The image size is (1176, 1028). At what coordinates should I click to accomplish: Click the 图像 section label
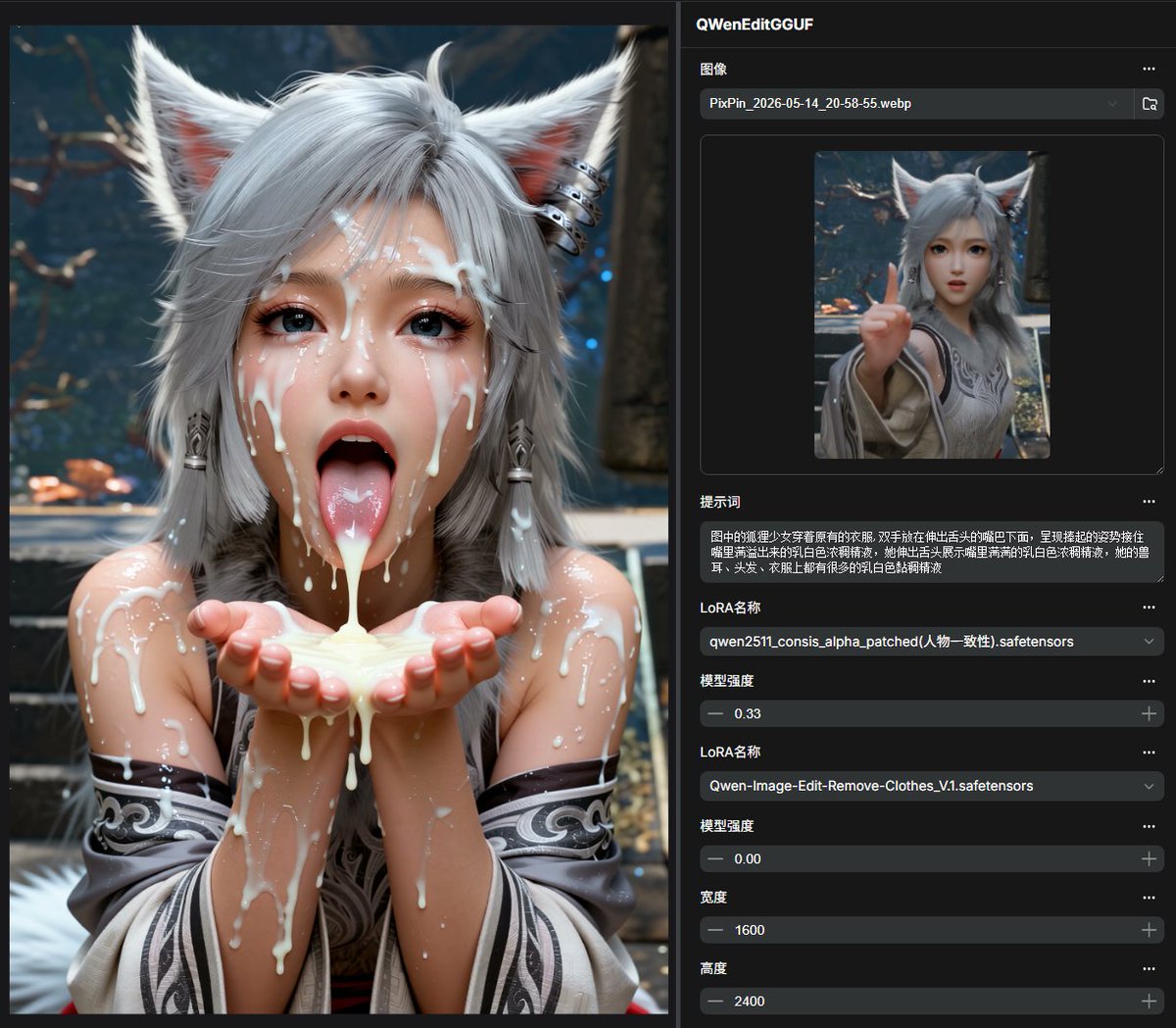(713, 70)
